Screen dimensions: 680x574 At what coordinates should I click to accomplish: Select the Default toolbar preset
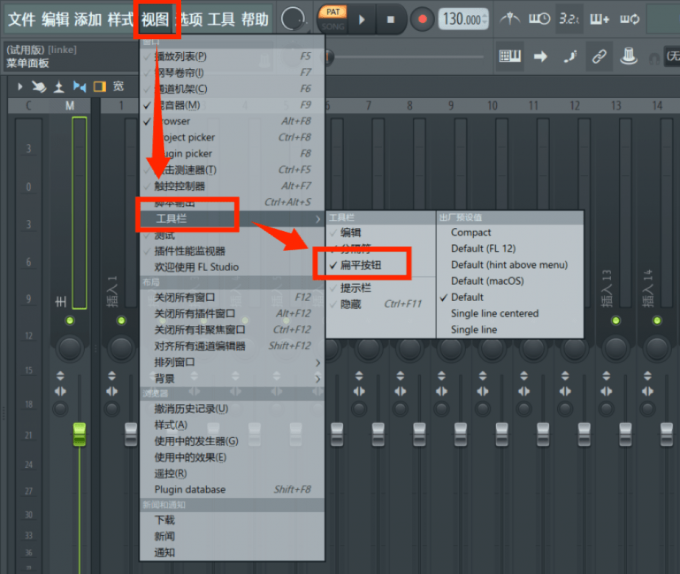coord(467,297)
